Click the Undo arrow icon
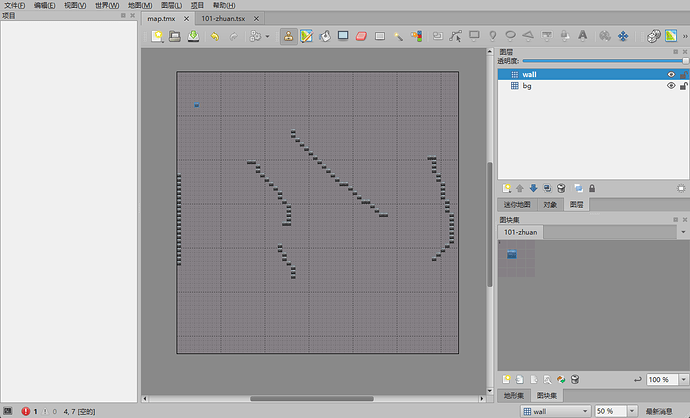The width and height of the screenshot is (690, 418). (x=215, y=36)
